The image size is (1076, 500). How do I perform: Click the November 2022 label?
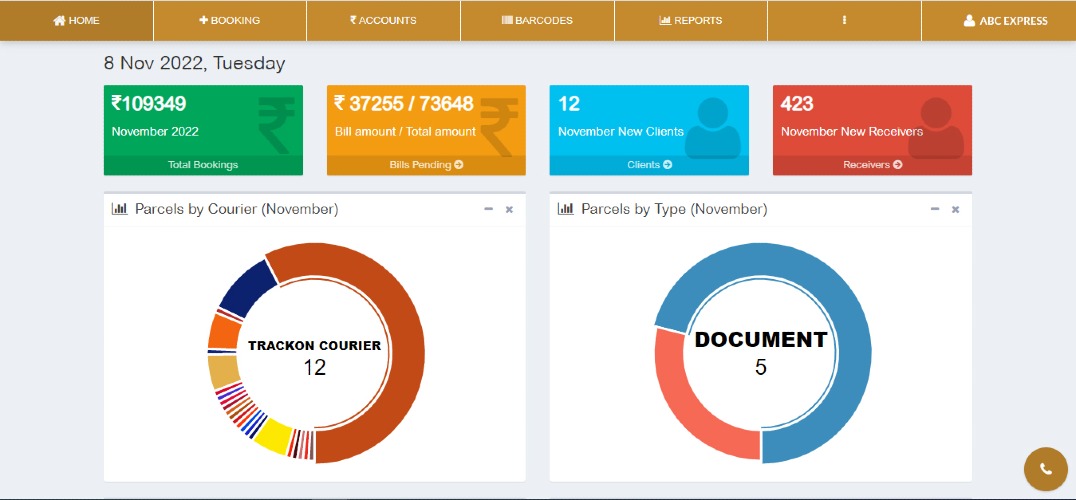tap(155, 132)
